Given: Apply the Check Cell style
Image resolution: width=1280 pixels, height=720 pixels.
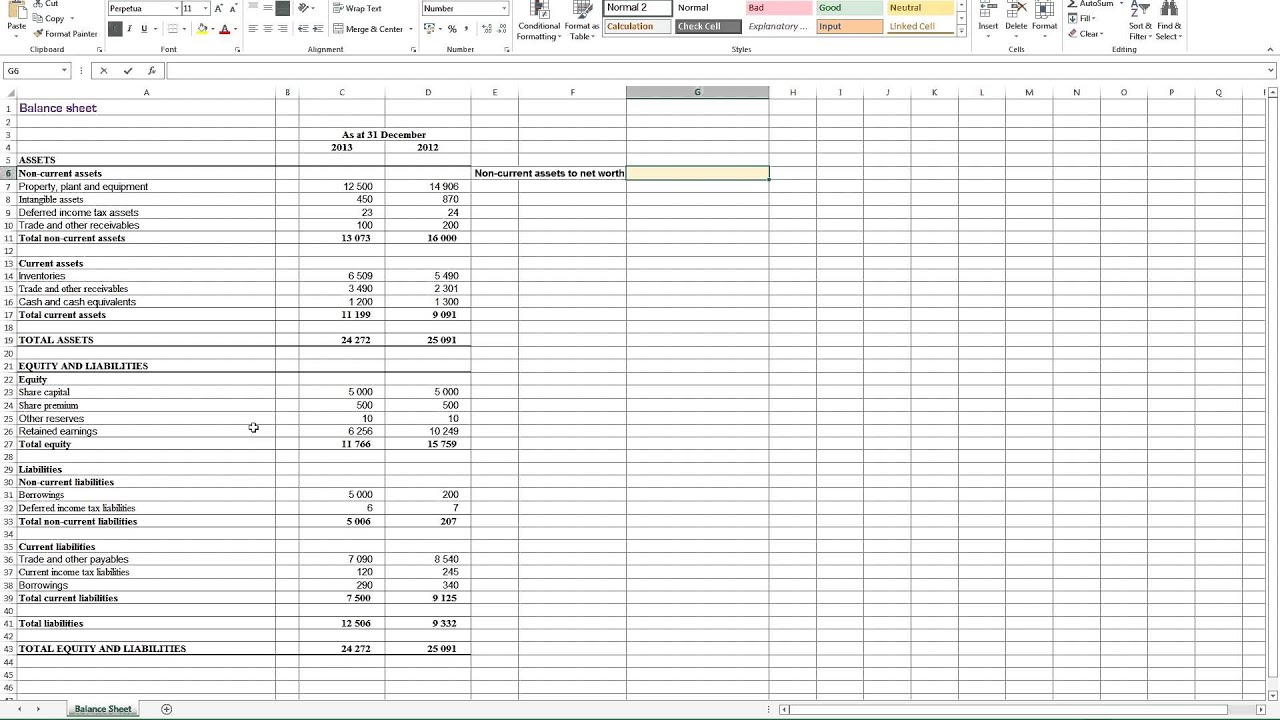Looking at the screenshot, I should pos(708,26).
